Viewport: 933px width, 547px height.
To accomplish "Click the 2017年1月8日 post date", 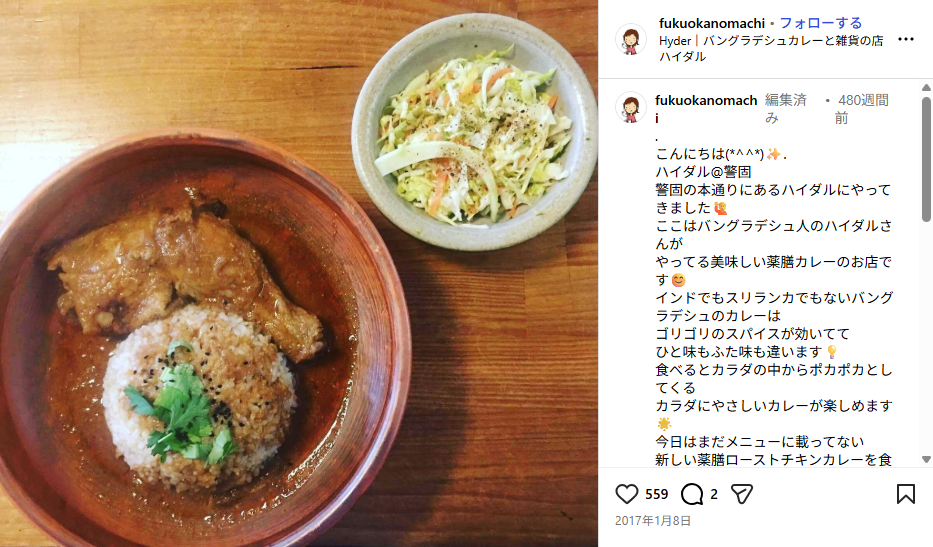I will coord(653,521).
